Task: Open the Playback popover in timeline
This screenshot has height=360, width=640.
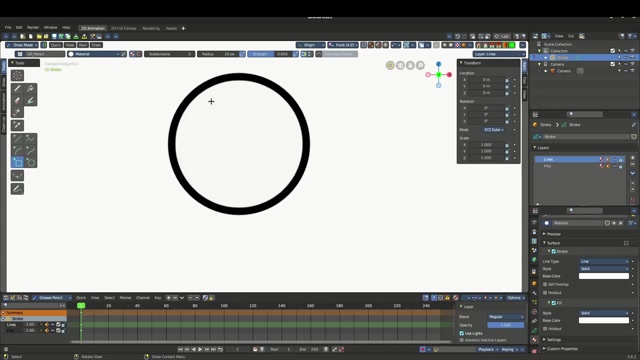Action: point(488,349)
